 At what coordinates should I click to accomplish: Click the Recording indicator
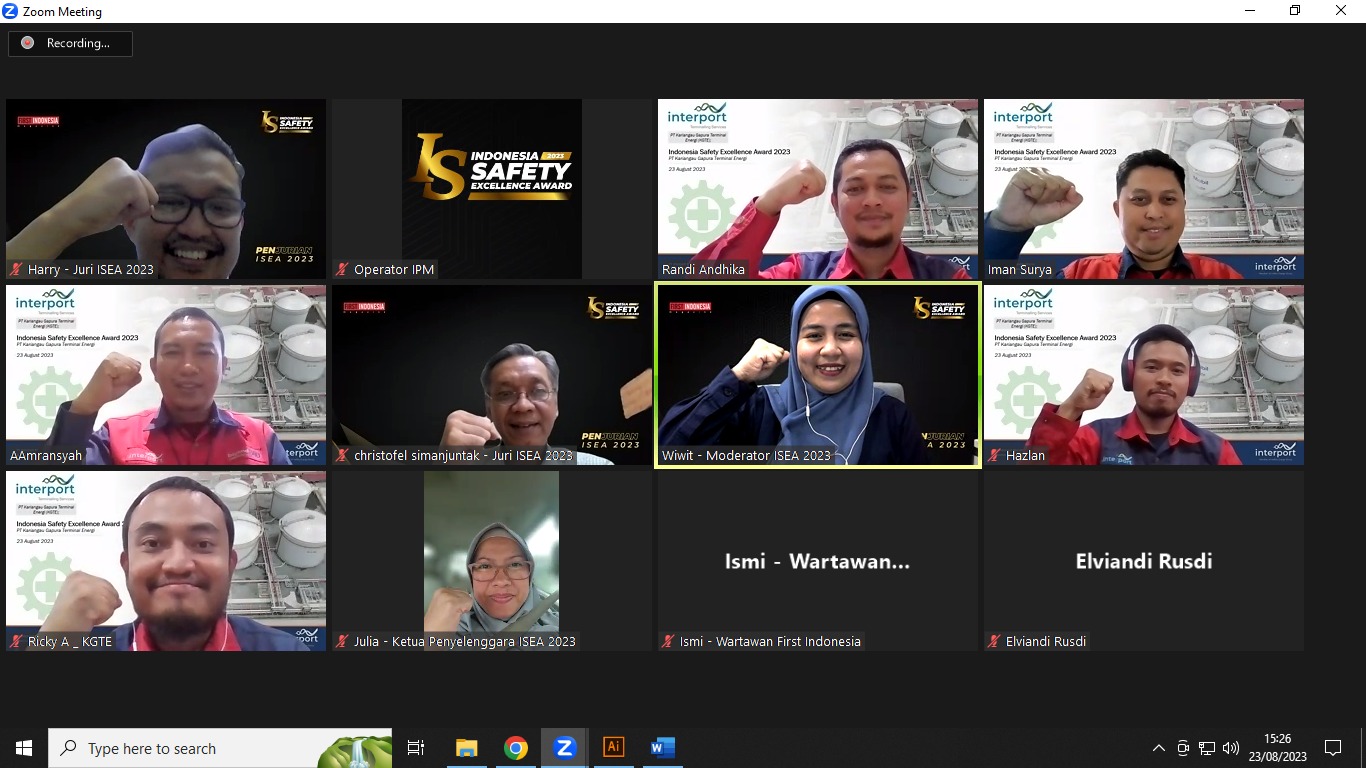[70, 43]
